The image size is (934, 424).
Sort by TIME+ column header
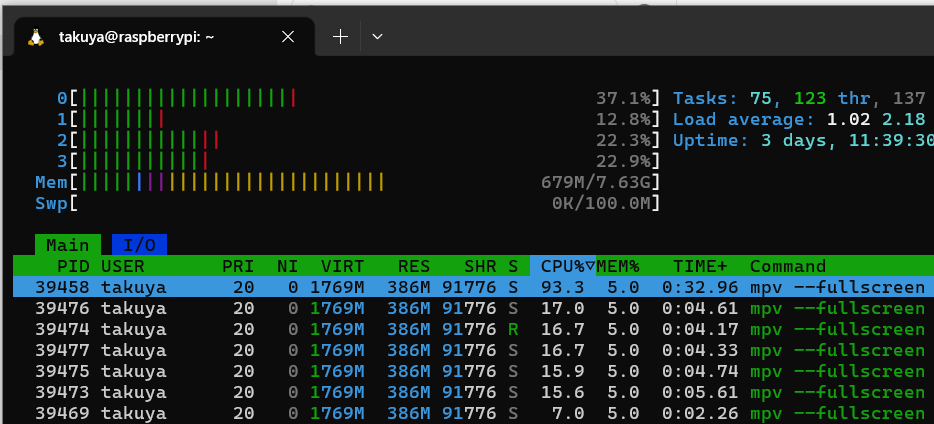700,266
